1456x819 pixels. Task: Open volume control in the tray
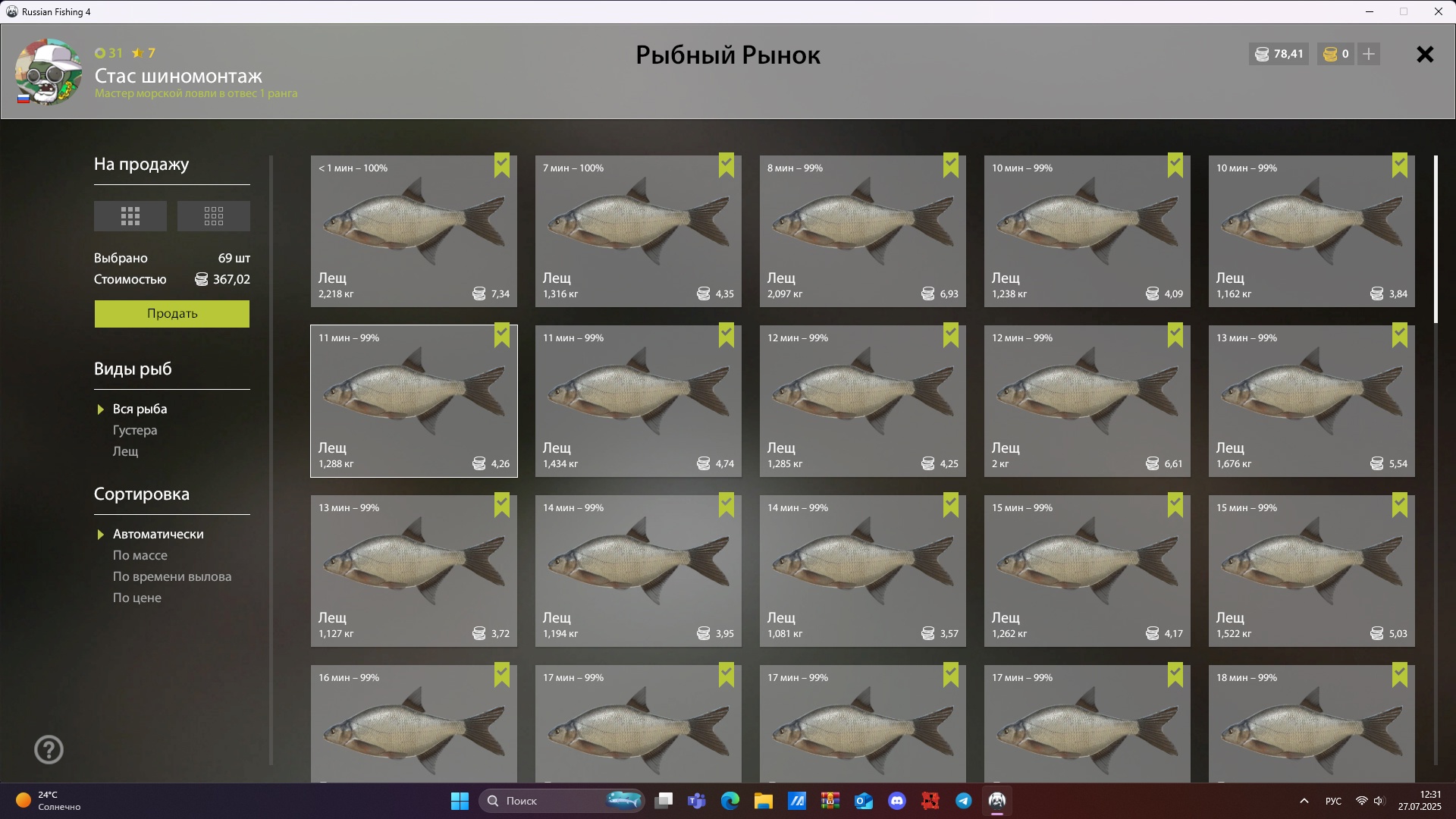tap(1379, 801)
